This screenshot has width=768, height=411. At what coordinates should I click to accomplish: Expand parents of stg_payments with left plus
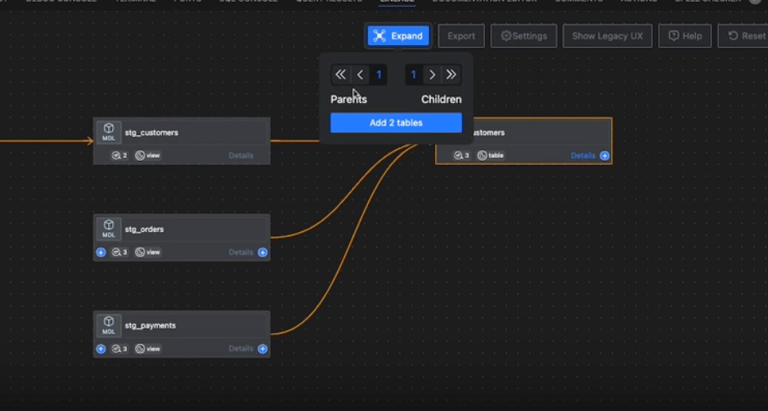(x=101, y=349)
